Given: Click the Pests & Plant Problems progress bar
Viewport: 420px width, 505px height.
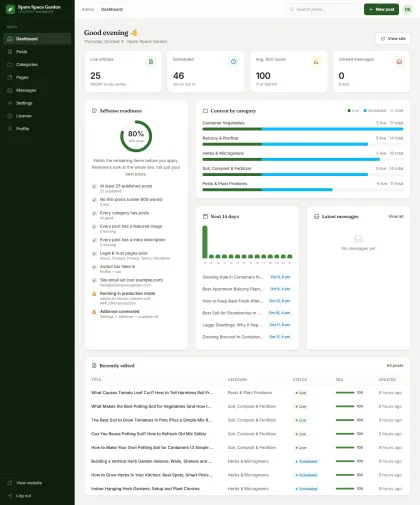Looking at the screenshot, I should tap(303, 190).
